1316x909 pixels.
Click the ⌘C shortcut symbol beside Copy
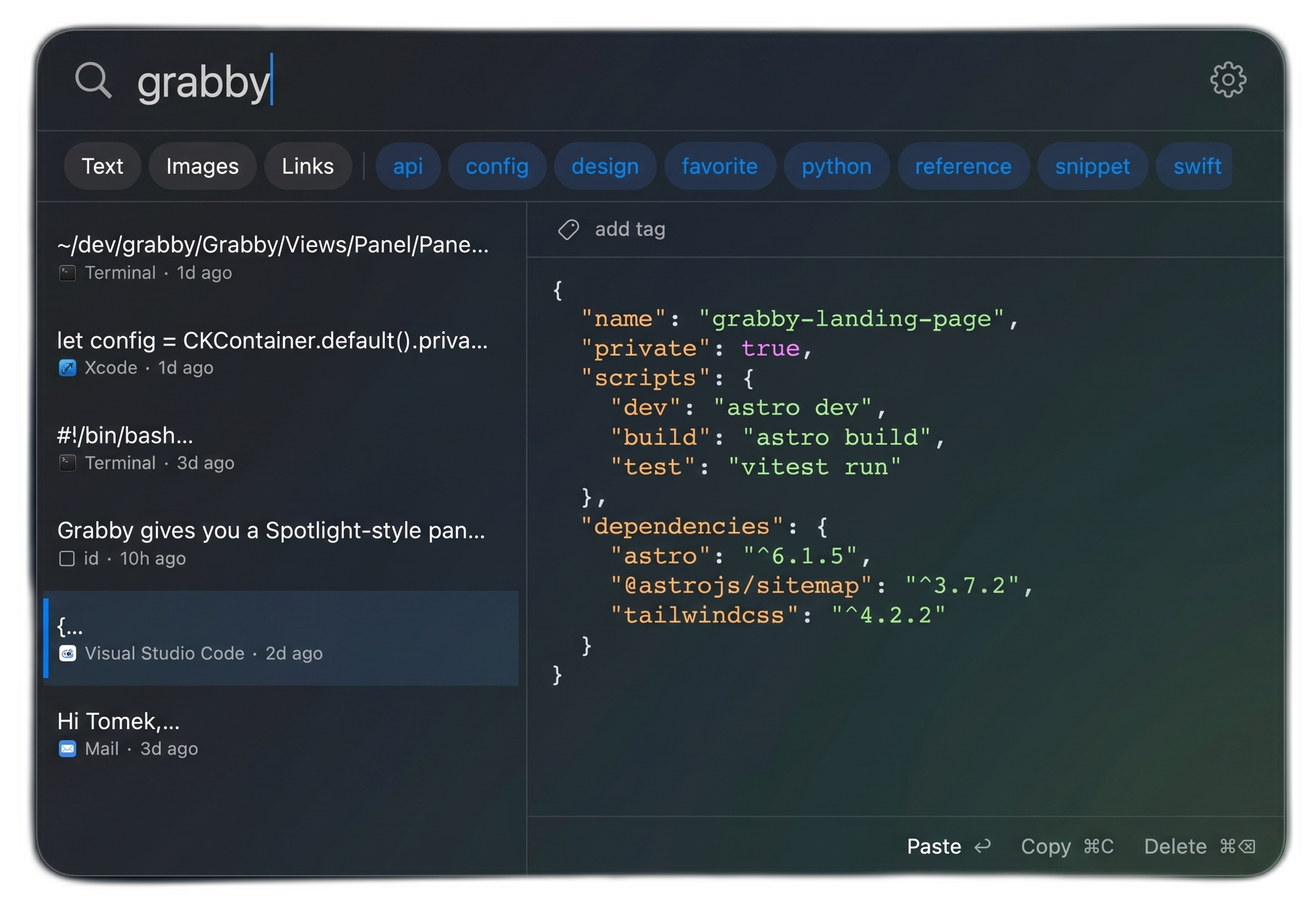tap(1099, 847)
